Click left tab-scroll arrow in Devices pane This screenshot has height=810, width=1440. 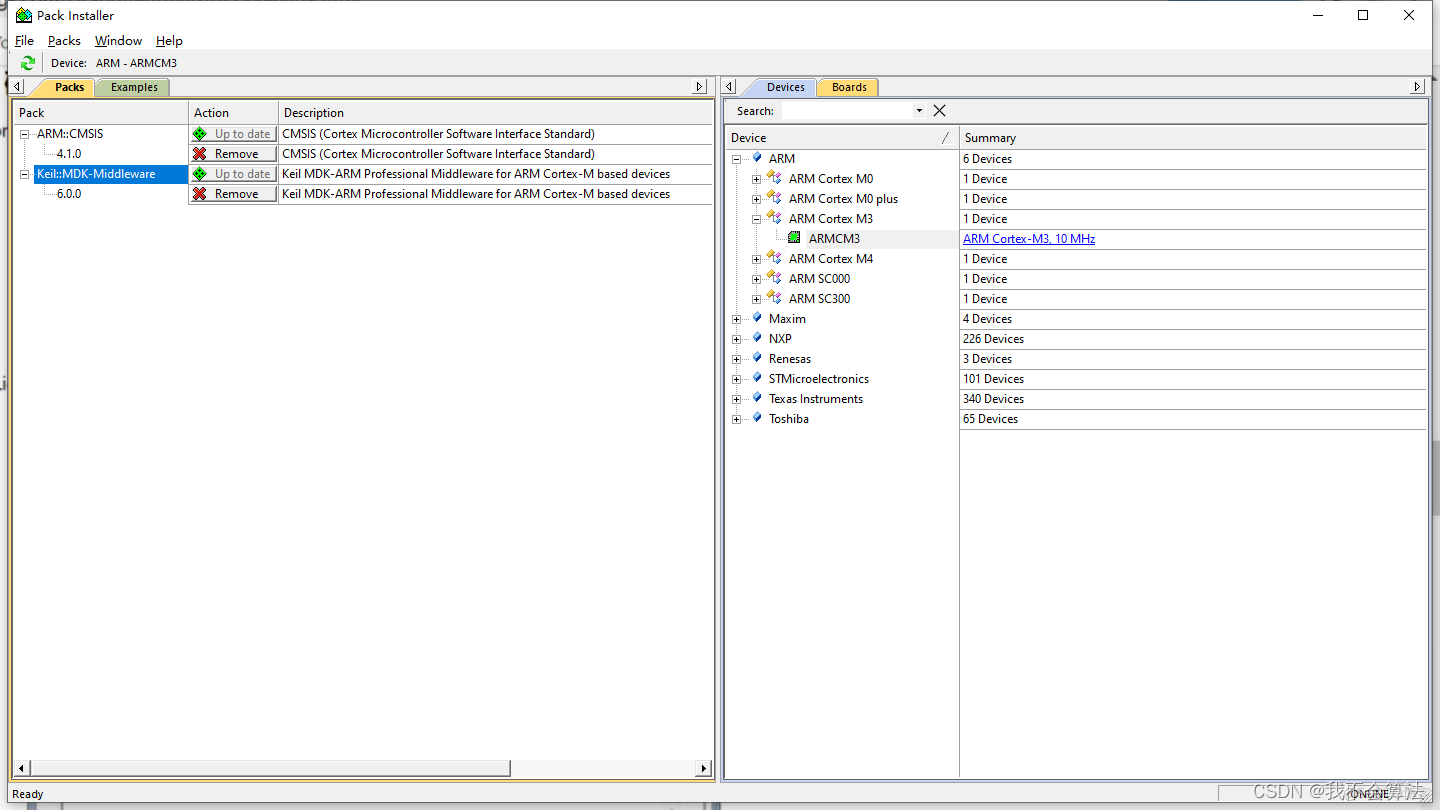730,87
